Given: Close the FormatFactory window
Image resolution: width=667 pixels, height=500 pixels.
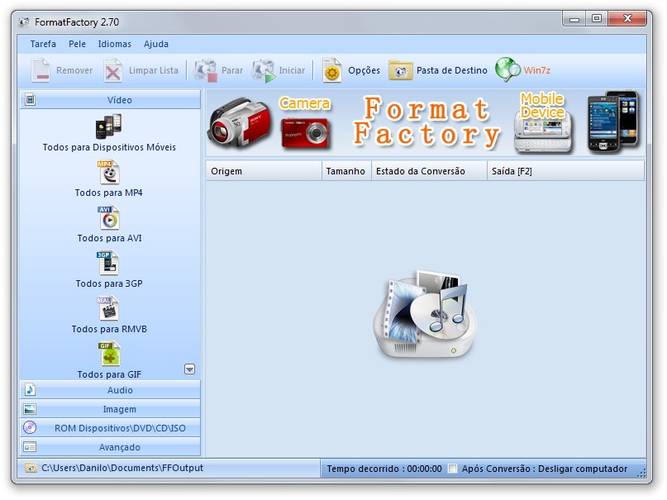Looking at the screenshot, I should tap(627, 19).
